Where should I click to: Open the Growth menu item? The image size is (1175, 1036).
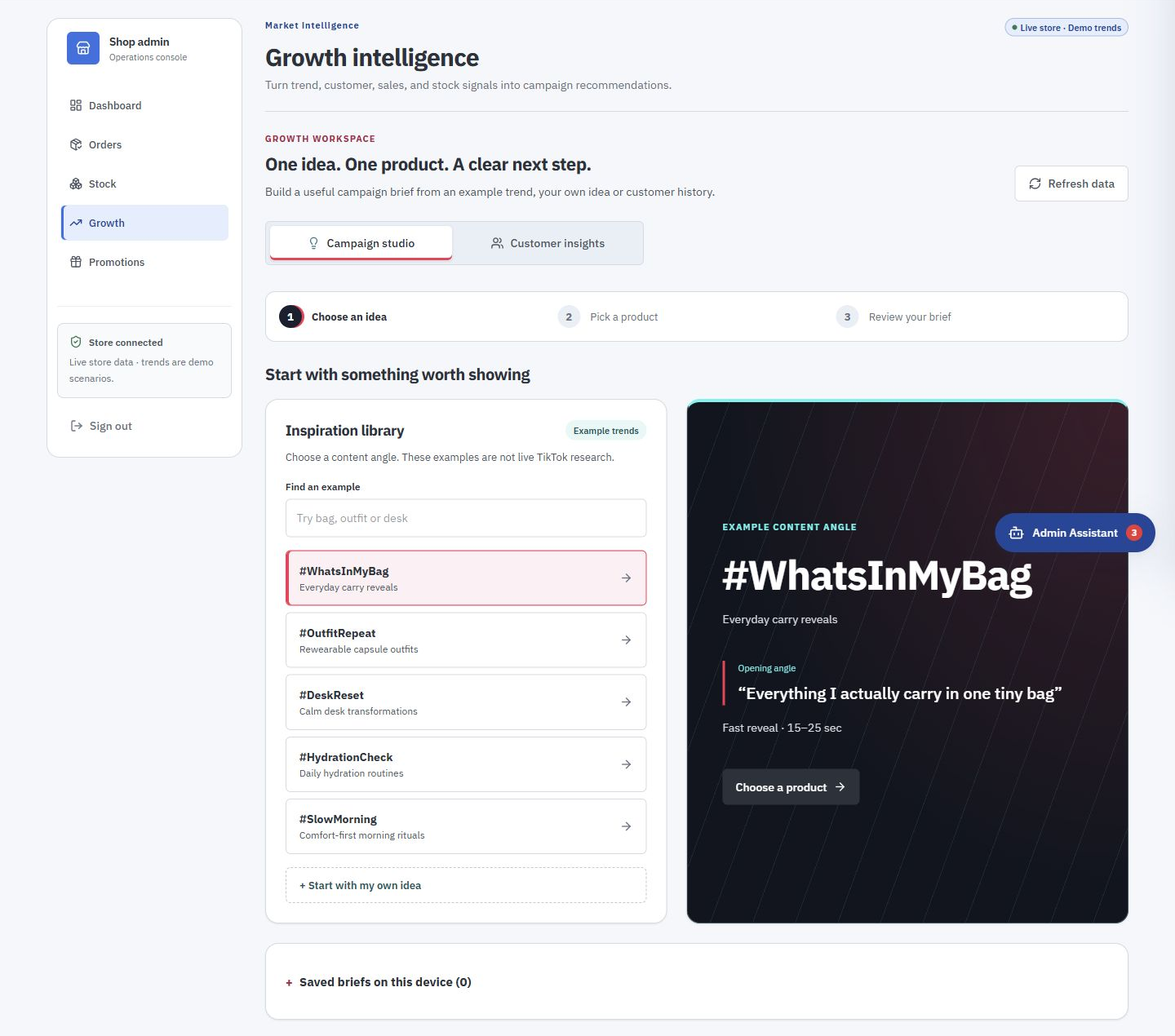tap(144, 223)
